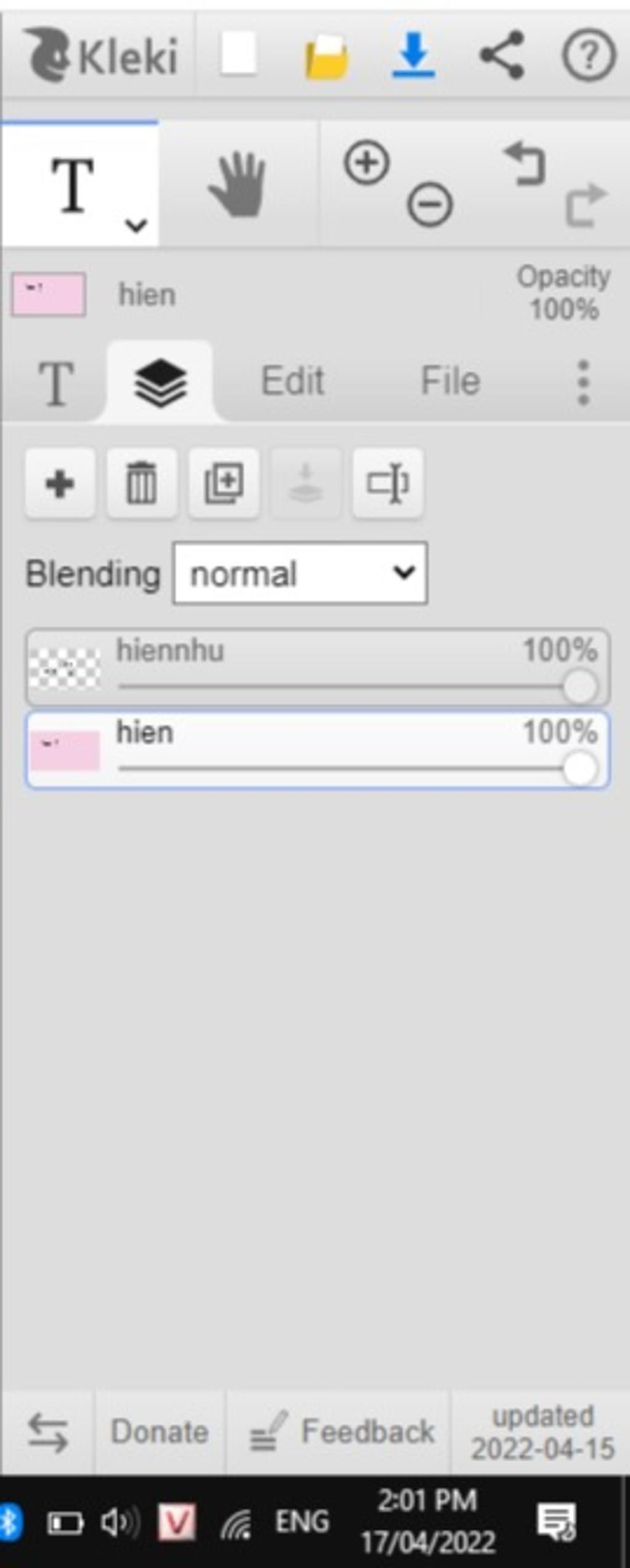
Task: Click the zoom in plus icon
Action: [x=367, y=163]
